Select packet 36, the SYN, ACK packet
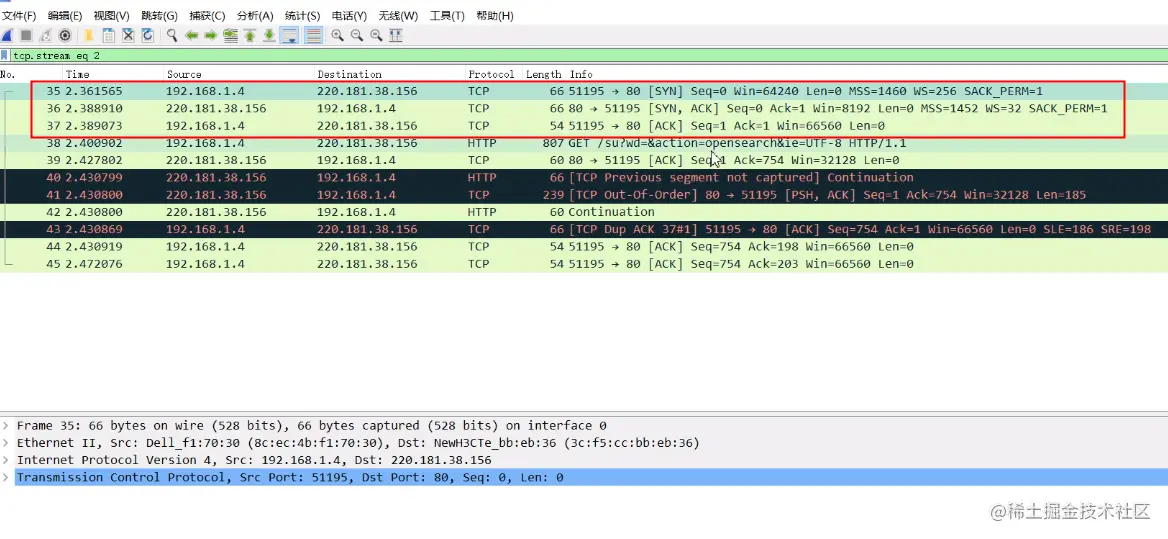The width and height of the screenshot is (1168, 539). [x=584, y=109]
